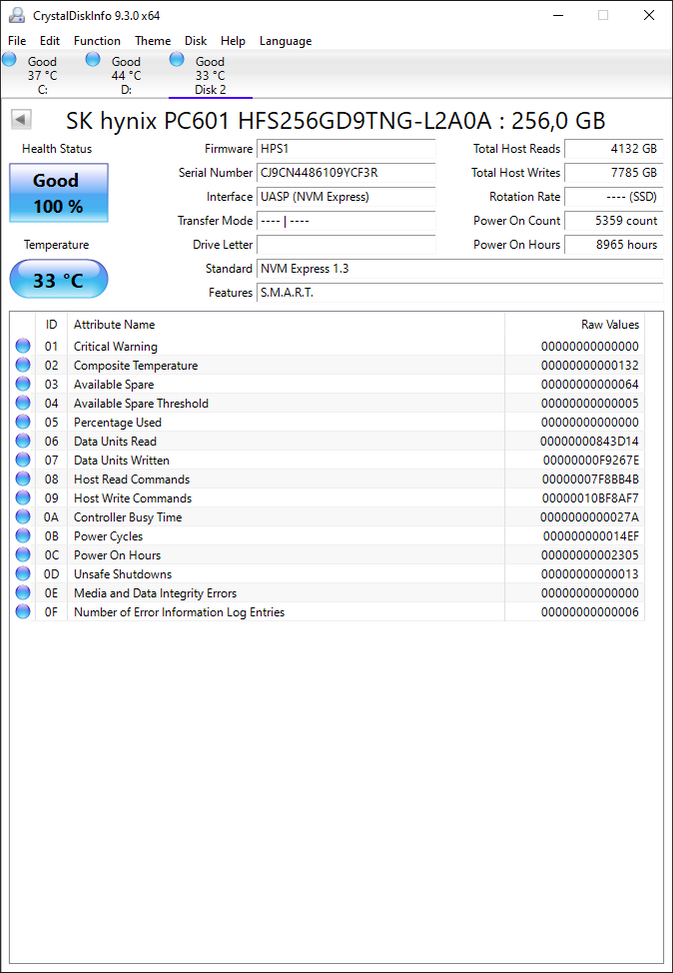673x973 pixels.
Task: Click the status orb for Critical Warning
Action: coord(23,346)
